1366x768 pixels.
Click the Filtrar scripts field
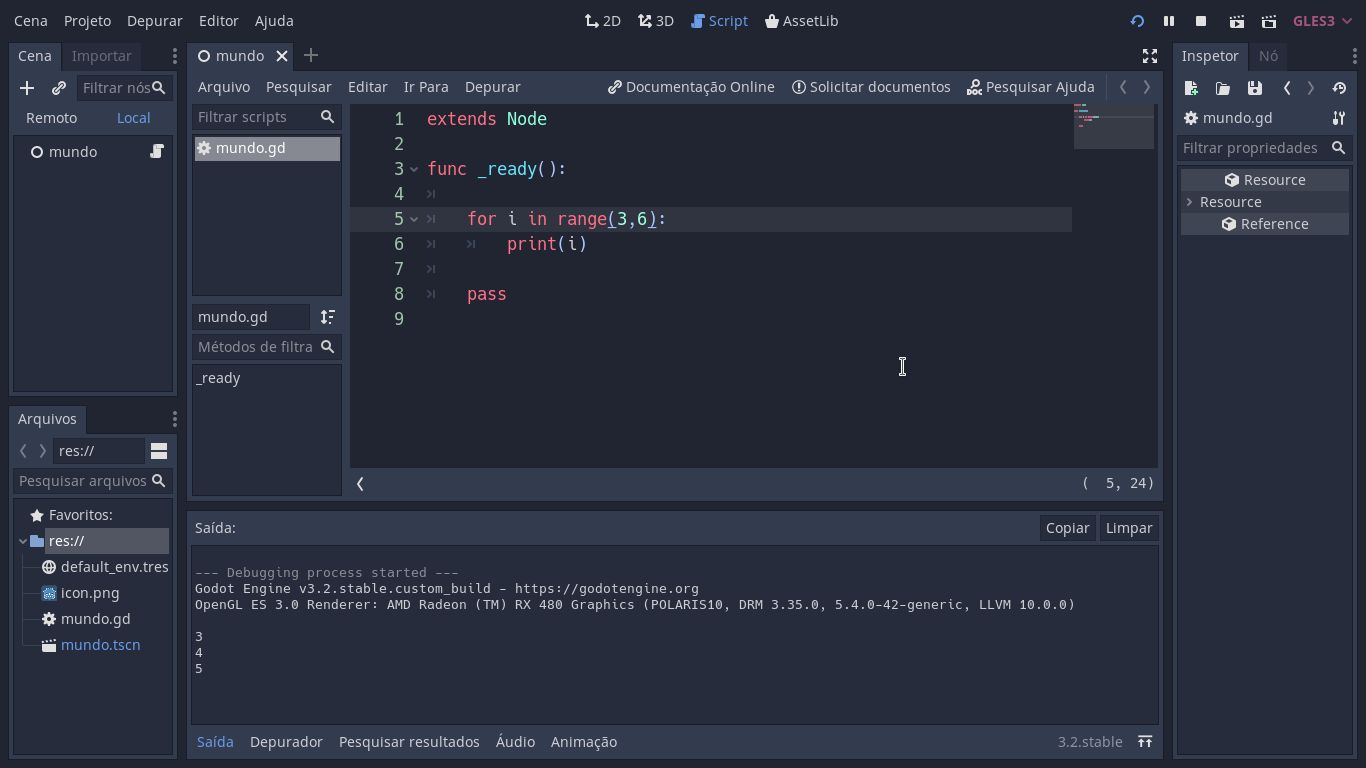point(266,117)
